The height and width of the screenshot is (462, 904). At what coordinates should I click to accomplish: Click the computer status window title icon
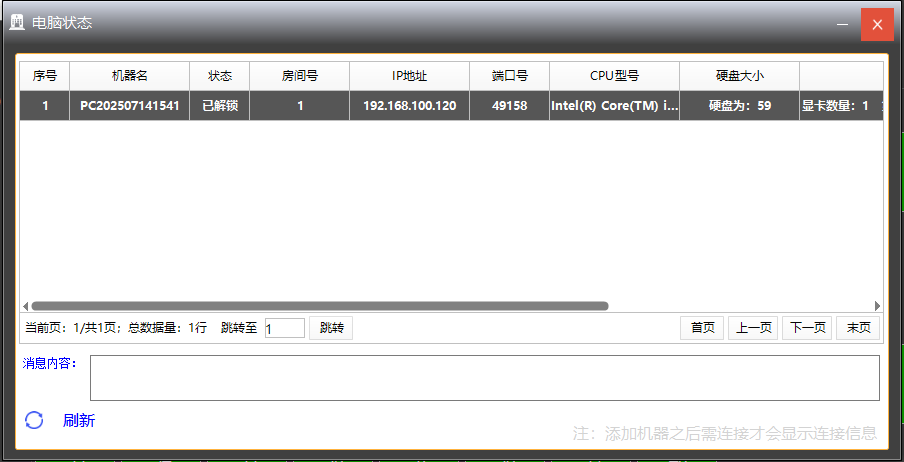[x=17, y=22]
